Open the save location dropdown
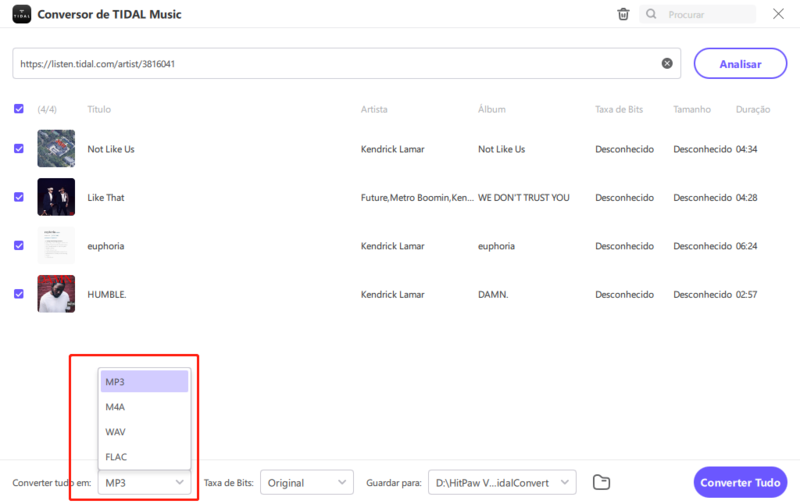Image resolution: width=800 pixels, height=504 pixels. pyautogui.click(x=502, y=483)
